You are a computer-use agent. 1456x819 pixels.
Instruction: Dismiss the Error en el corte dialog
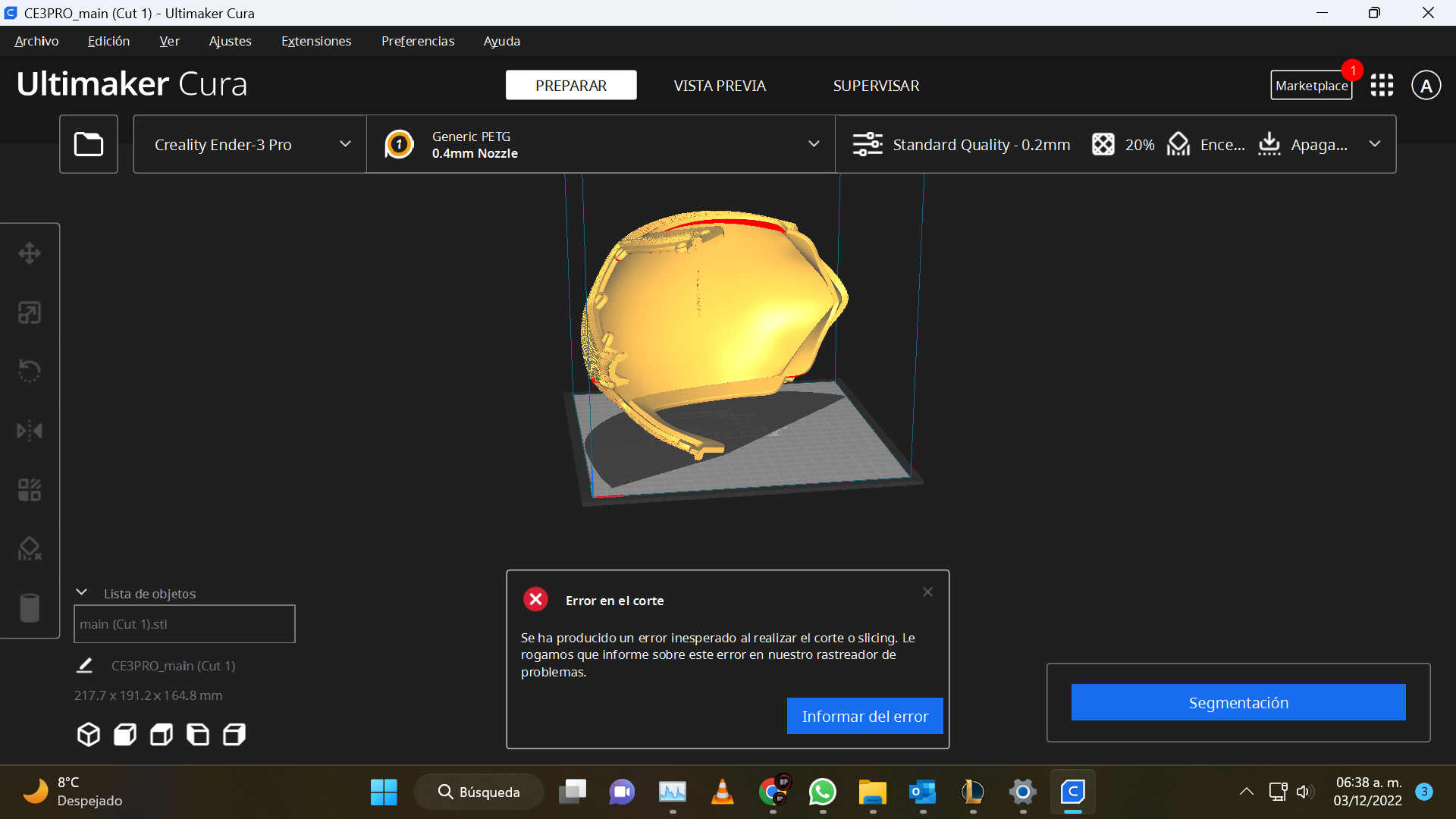tap(927, 591)
